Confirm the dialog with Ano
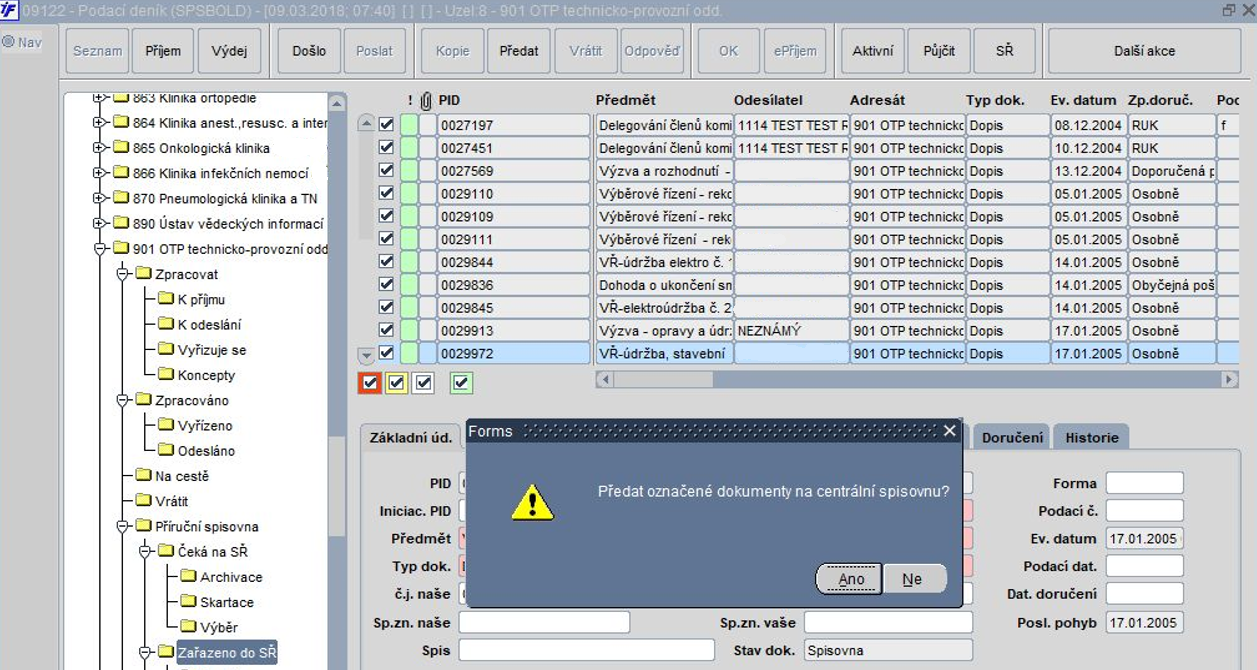The height and width of the screenshot is (670, 1257). 851,579
